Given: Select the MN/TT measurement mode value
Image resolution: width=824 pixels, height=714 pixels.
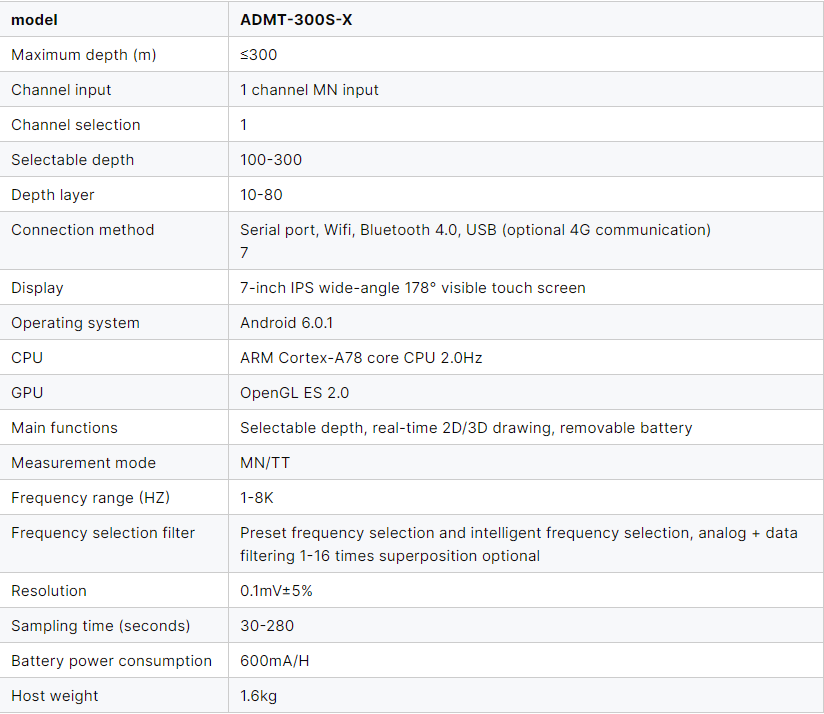Looking at the screenshot, I should click(x=267, y=463).
